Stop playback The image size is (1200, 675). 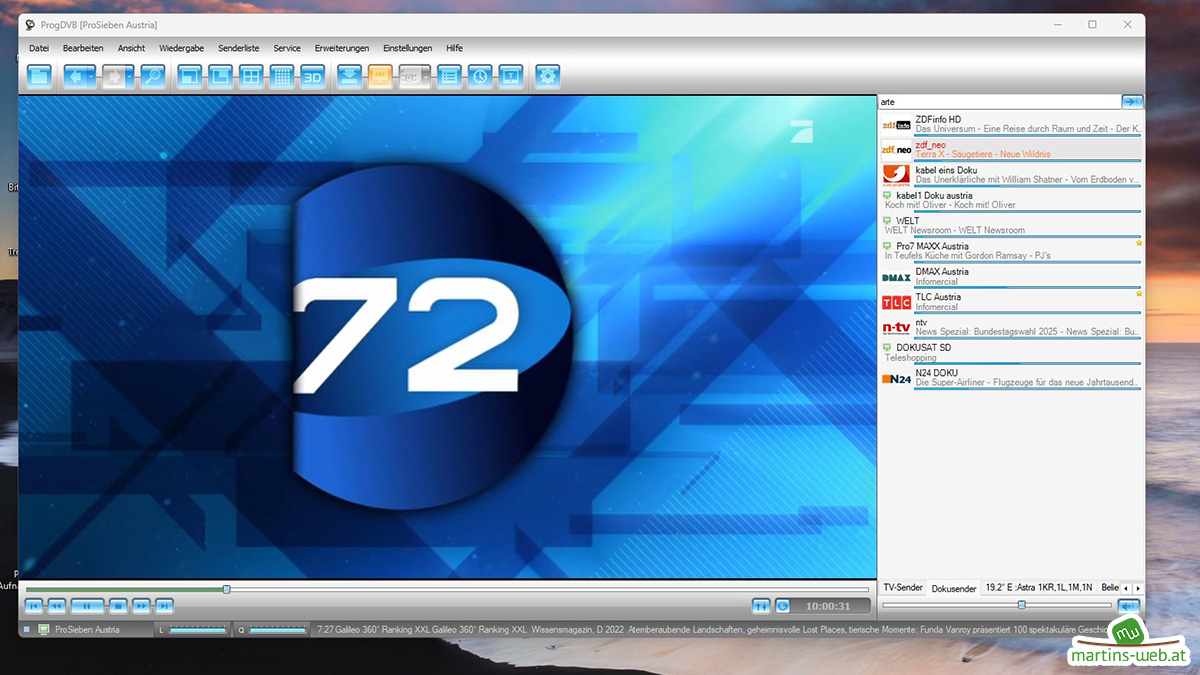[x=118, y=605]
